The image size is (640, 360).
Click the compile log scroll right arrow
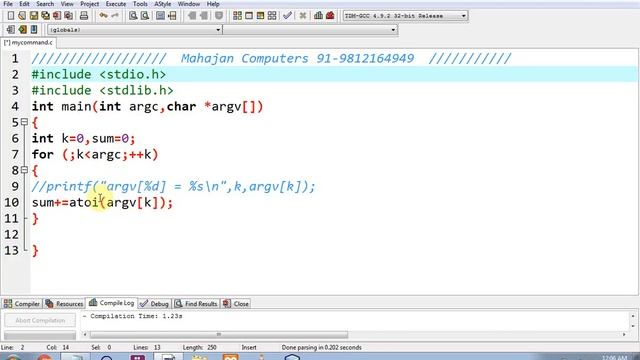tap(624, 335)
